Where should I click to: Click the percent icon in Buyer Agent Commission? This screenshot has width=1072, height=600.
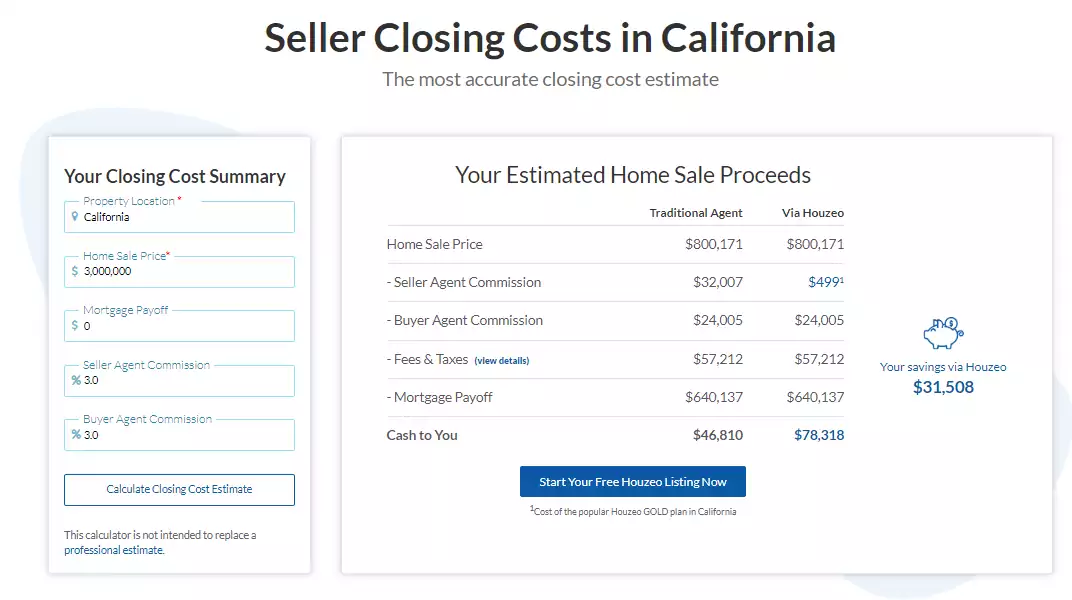[x=76, y=435]
